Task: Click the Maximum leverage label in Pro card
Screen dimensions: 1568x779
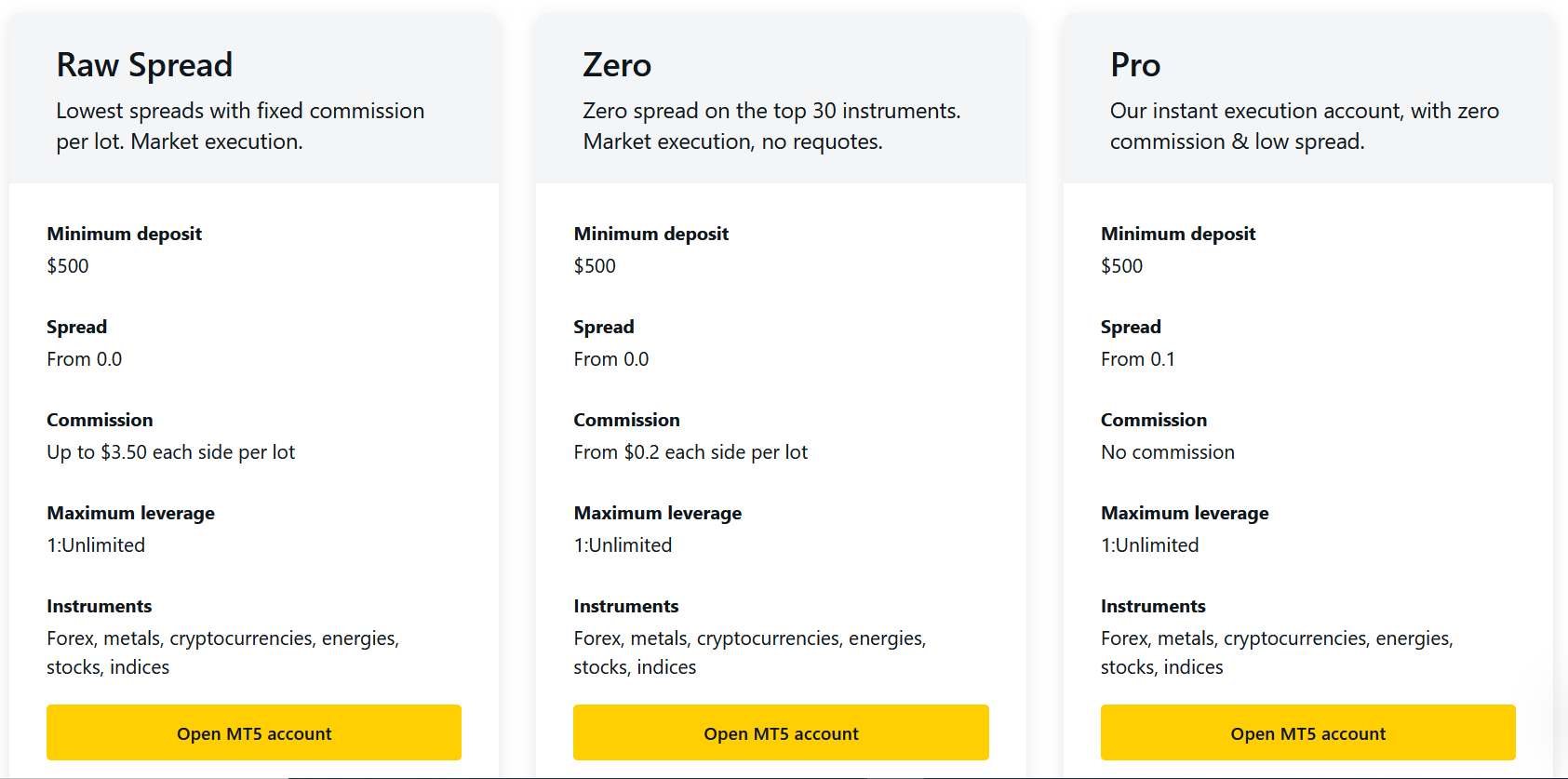Action: (1185, 513)
